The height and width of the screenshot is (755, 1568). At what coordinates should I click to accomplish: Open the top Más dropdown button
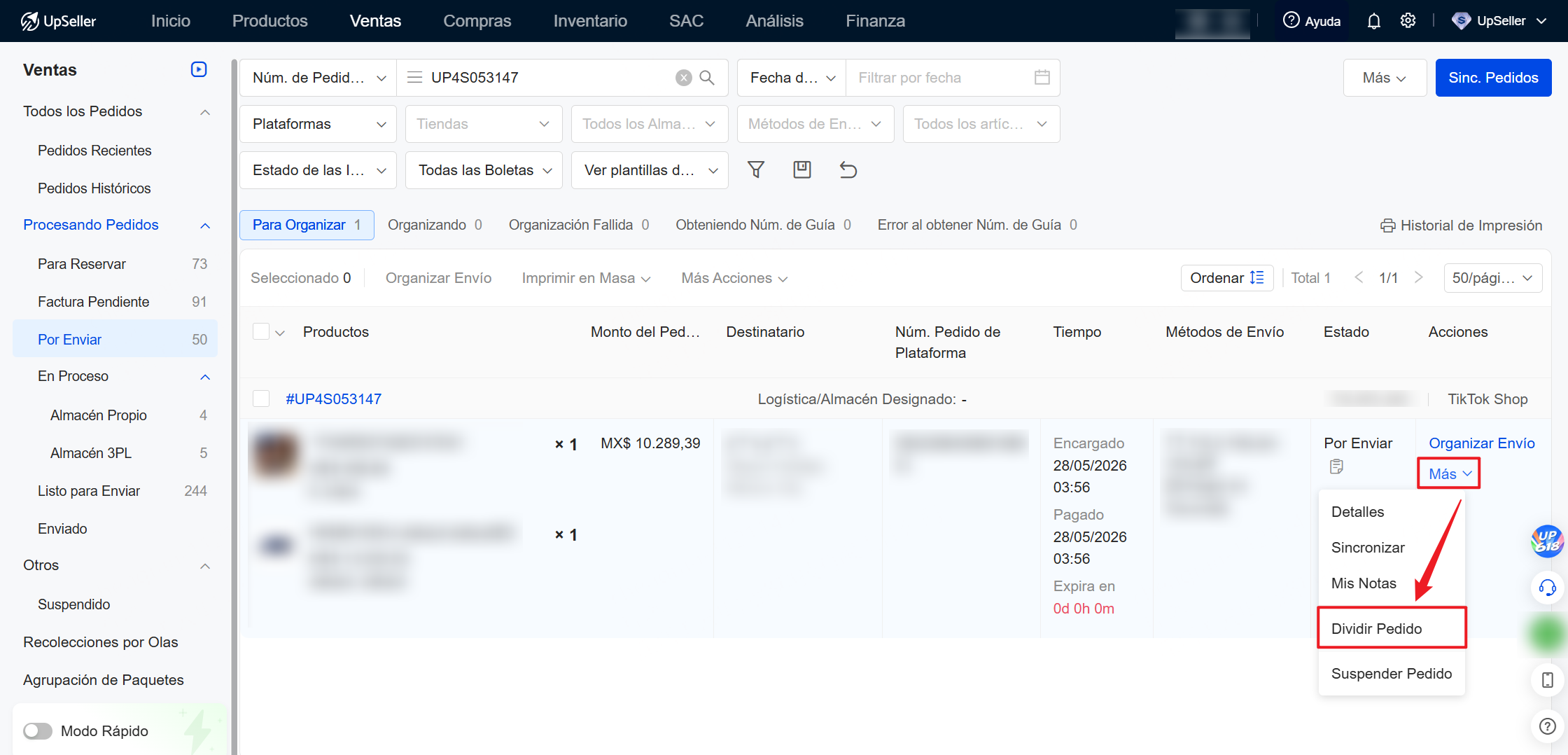[1385, 78]
